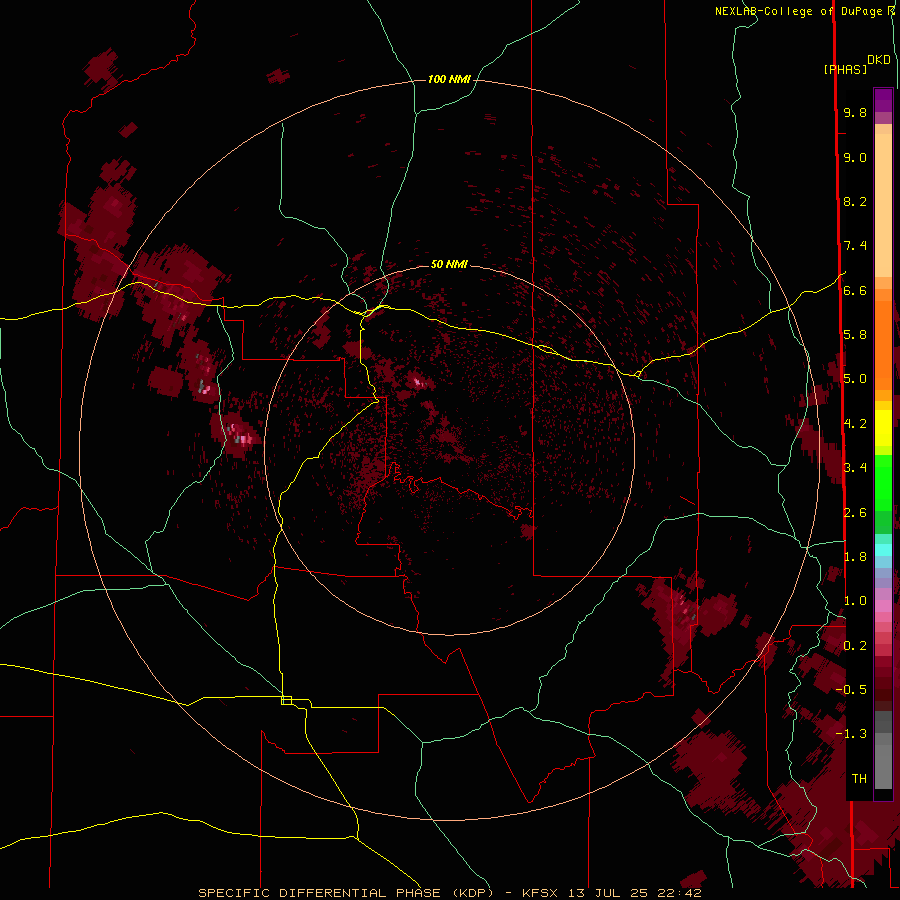
Task: Click the 7.4 value on color scale
Action: (855, 246)
